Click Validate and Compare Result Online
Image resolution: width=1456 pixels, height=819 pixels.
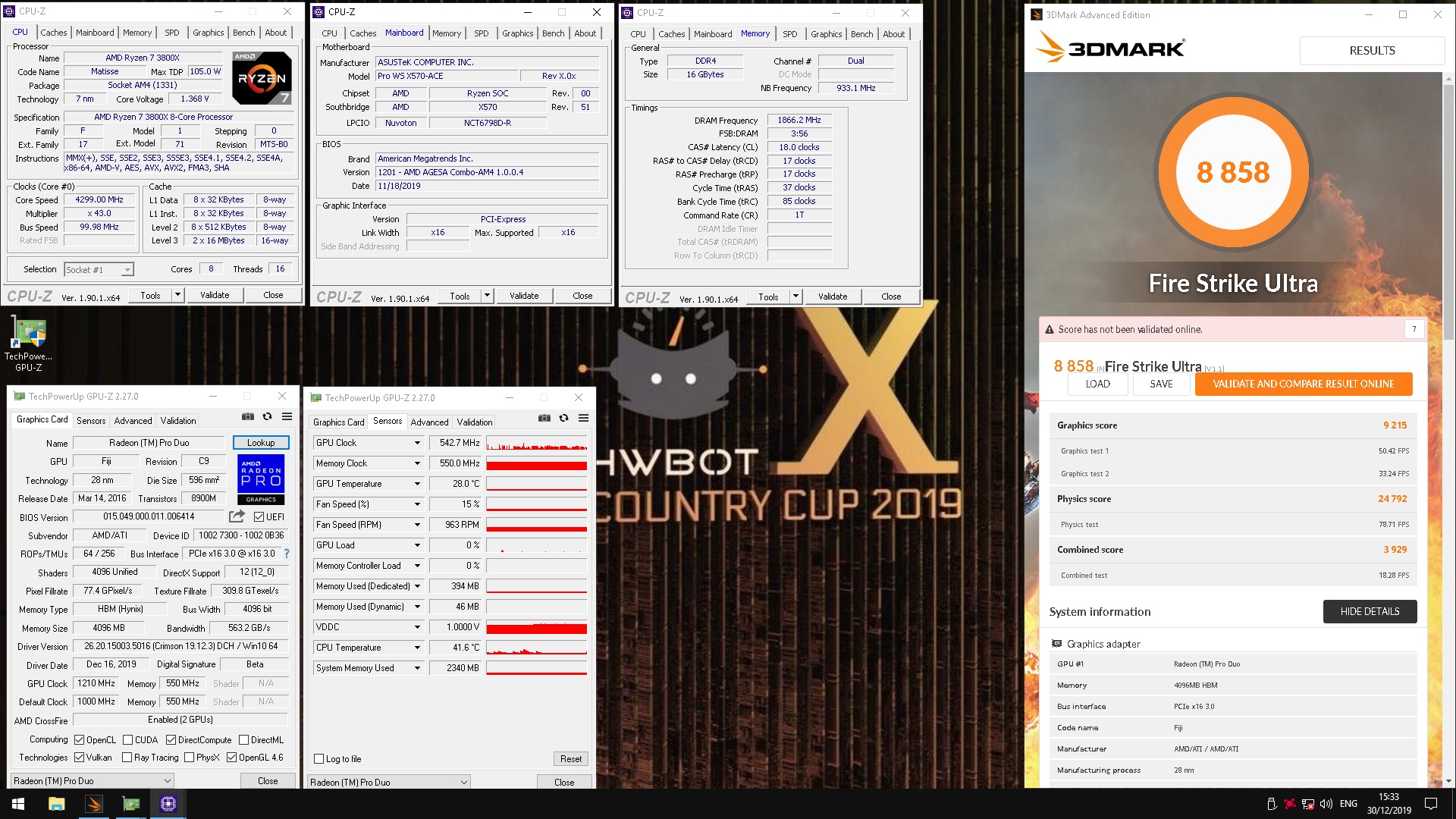click(1304, 384)
